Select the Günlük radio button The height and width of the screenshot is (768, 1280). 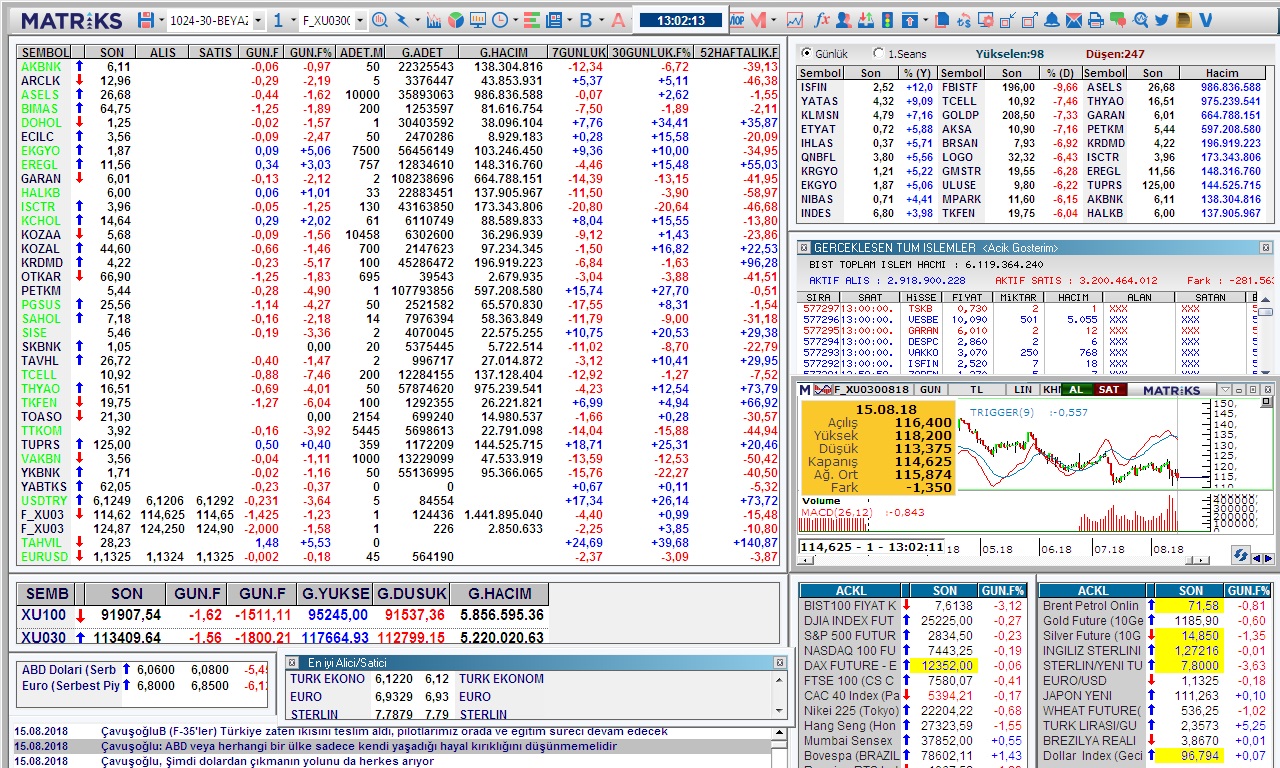(x=807, y=53)
